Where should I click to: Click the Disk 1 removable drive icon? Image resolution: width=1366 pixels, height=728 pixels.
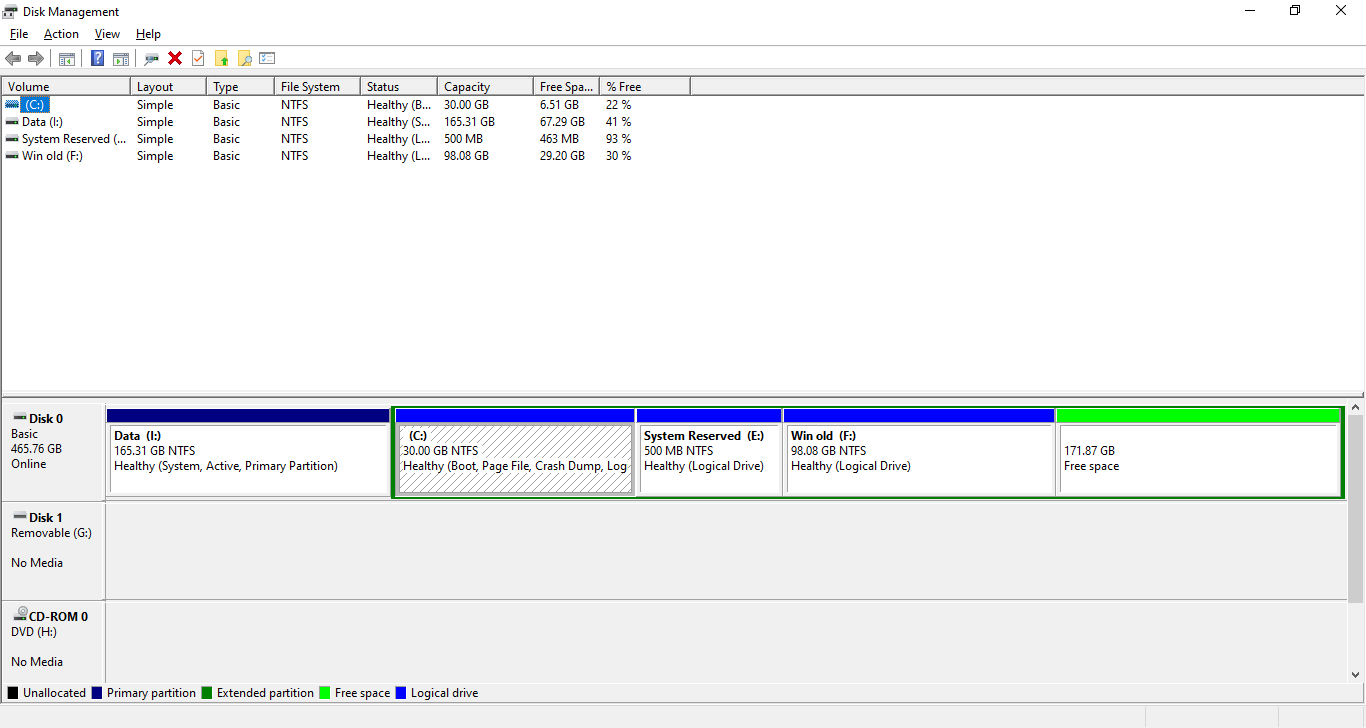tap(19, 517)
